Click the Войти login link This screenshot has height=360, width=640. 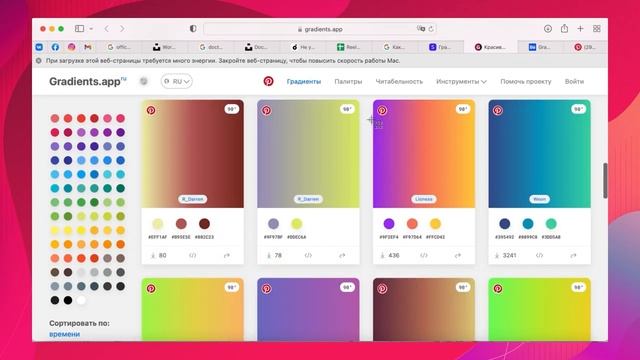[574, 82]
